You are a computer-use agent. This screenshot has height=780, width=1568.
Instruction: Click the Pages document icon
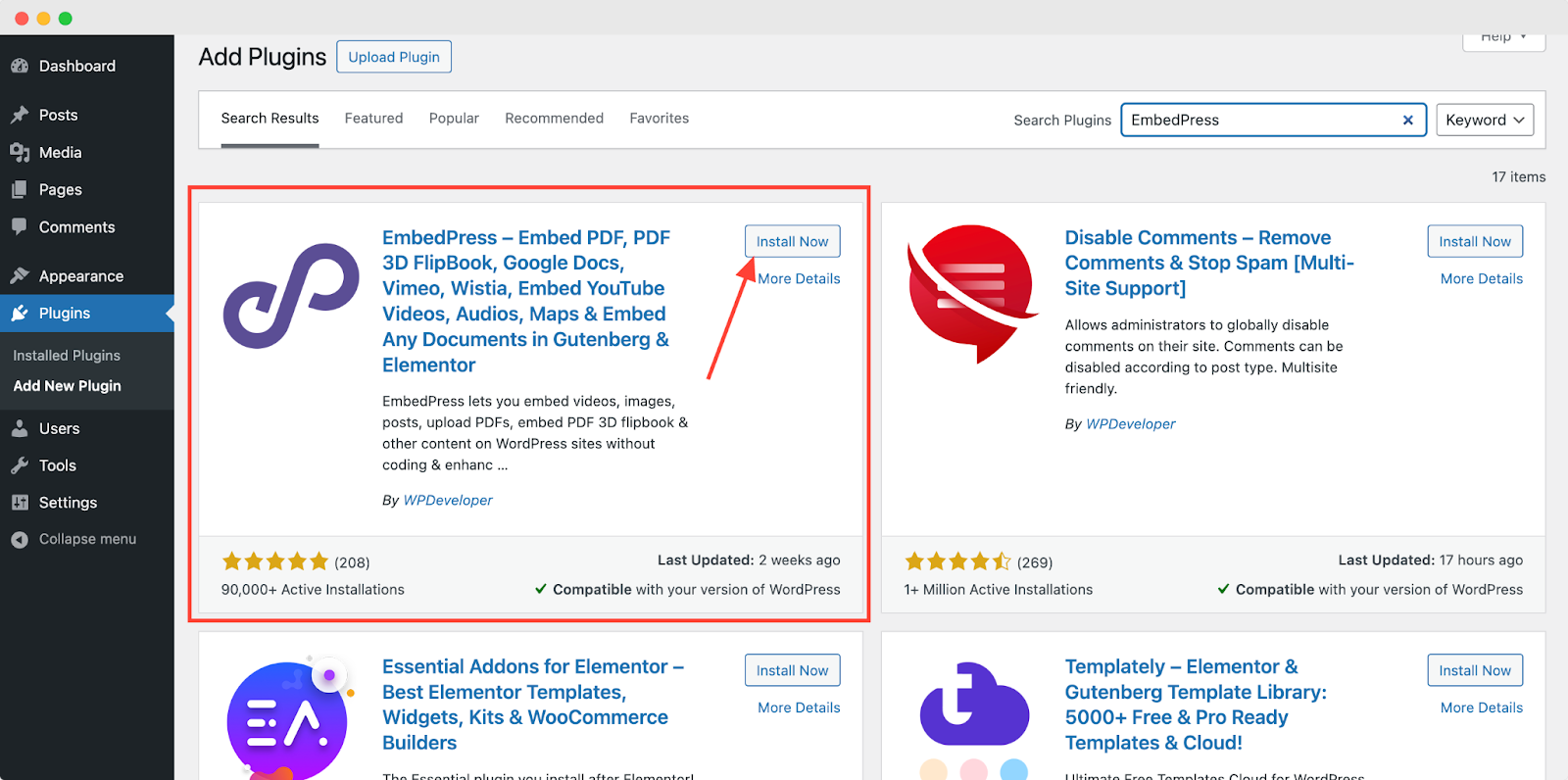(x=20, y=189)
